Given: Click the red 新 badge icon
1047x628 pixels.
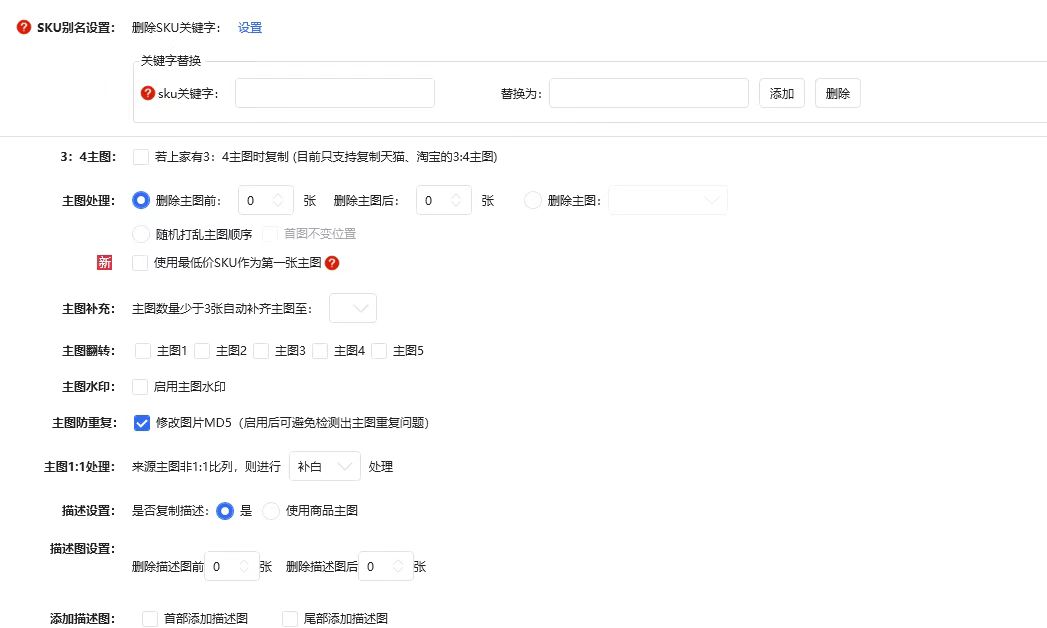Looking at the screenshot, I should (x=104, y=262).
